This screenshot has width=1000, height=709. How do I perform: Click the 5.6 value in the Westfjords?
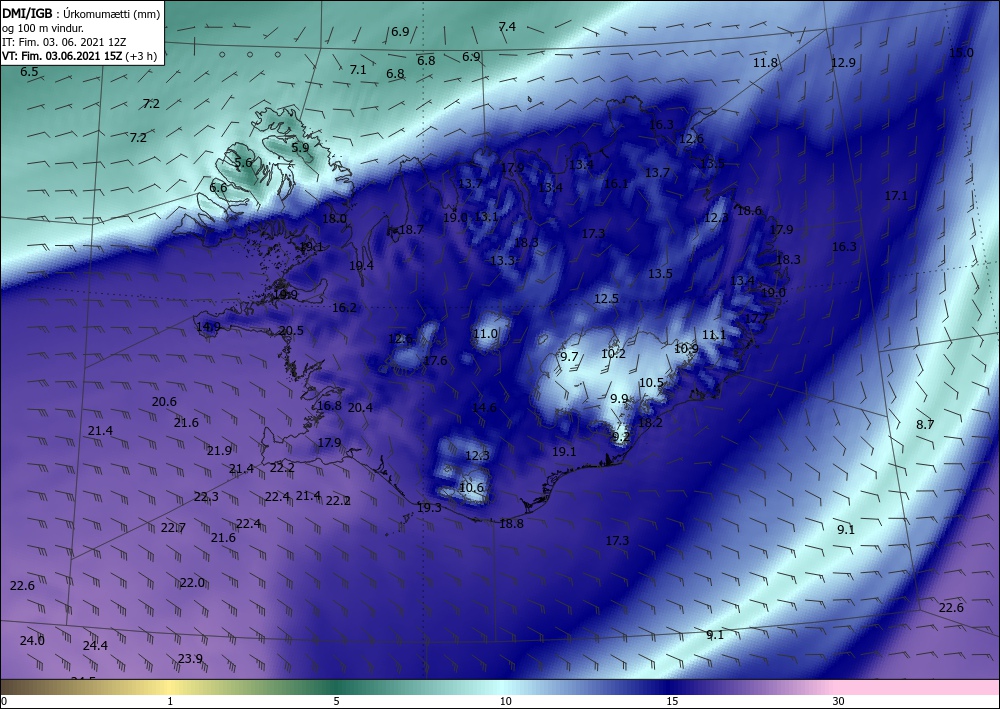243,163
